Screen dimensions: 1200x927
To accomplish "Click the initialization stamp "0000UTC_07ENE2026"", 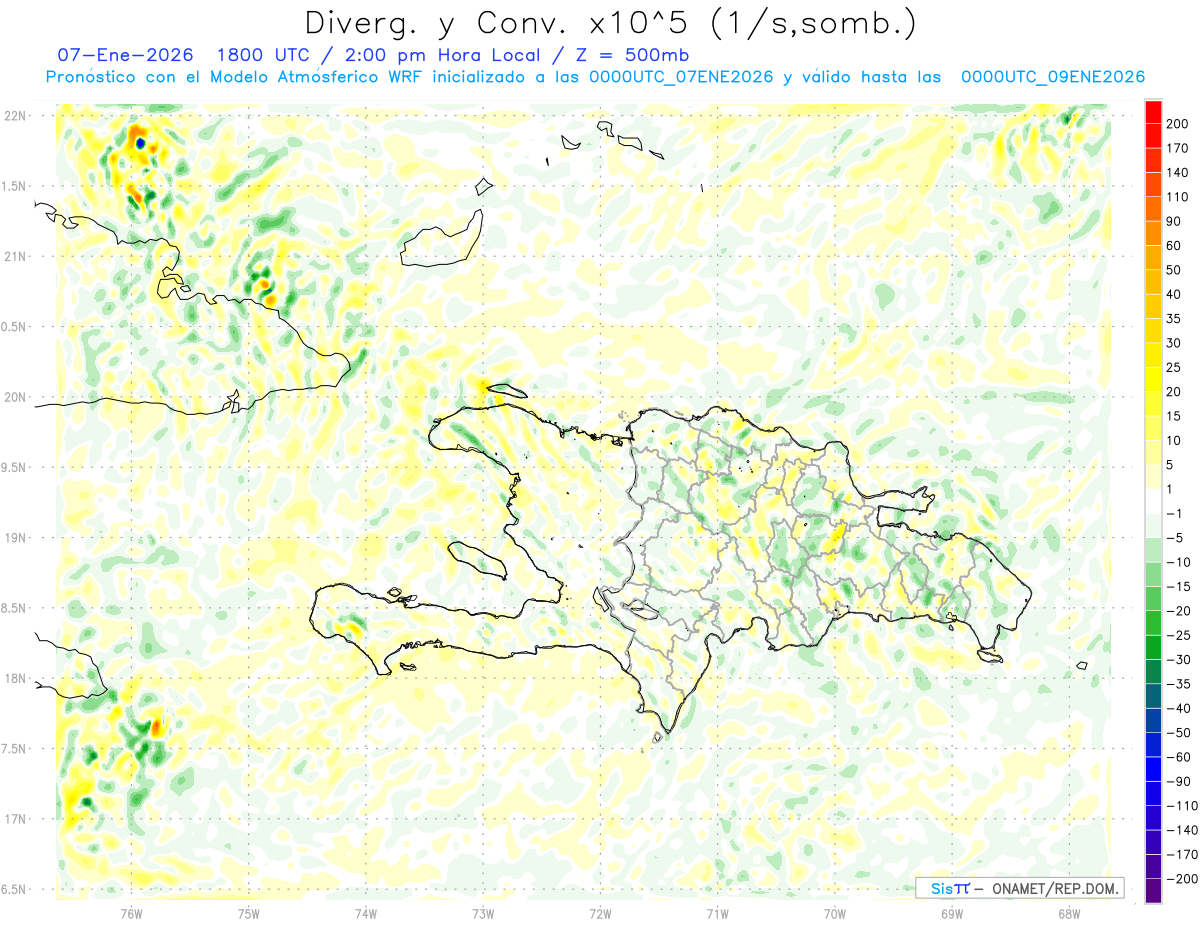I will 681,76.
